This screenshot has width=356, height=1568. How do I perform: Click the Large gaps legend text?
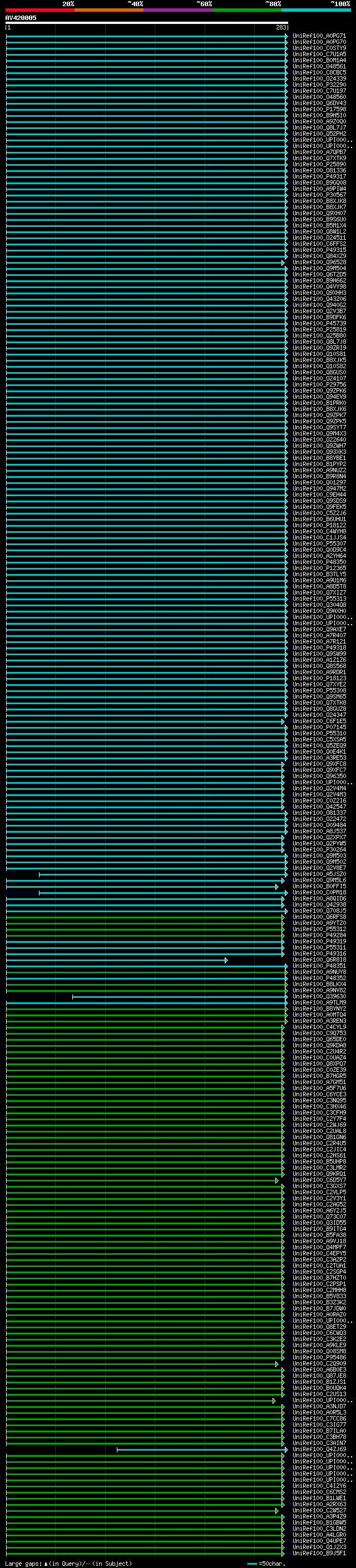tap(68, 1563)
